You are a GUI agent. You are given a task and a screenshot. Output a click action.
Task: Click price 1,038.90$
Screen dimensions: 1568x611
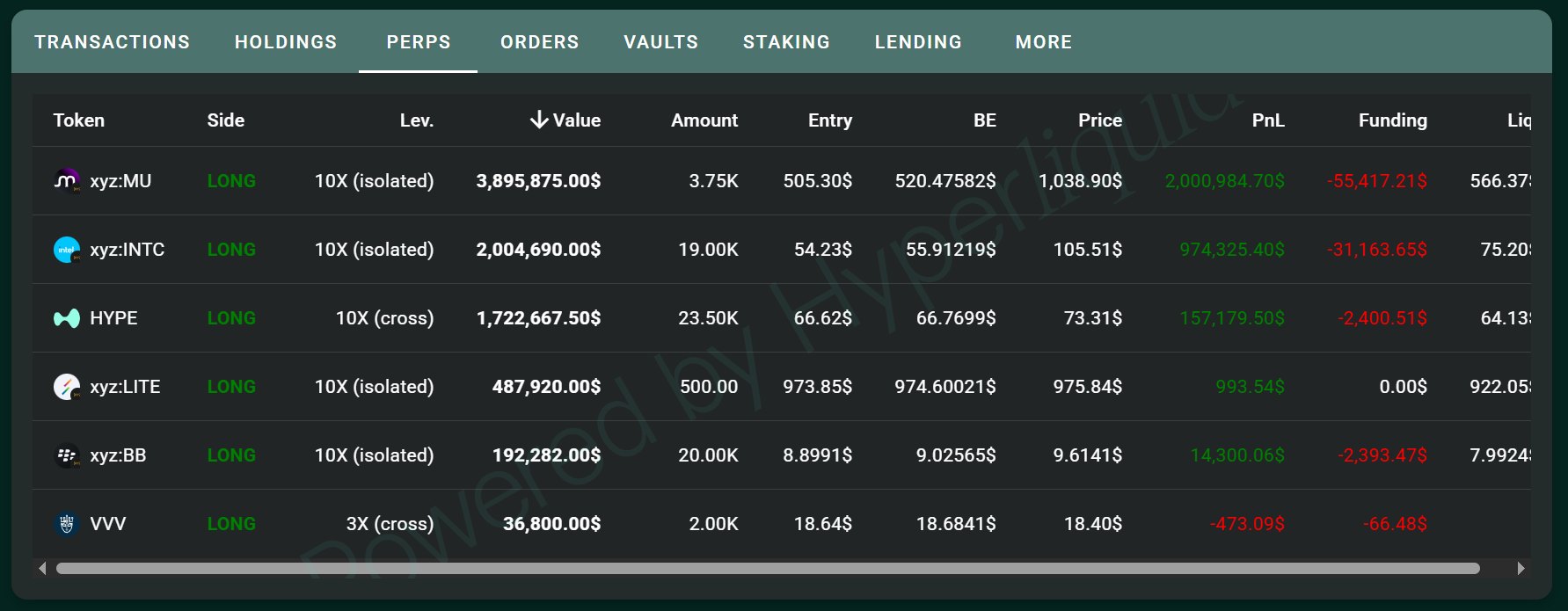click(x=1080, y=181)
